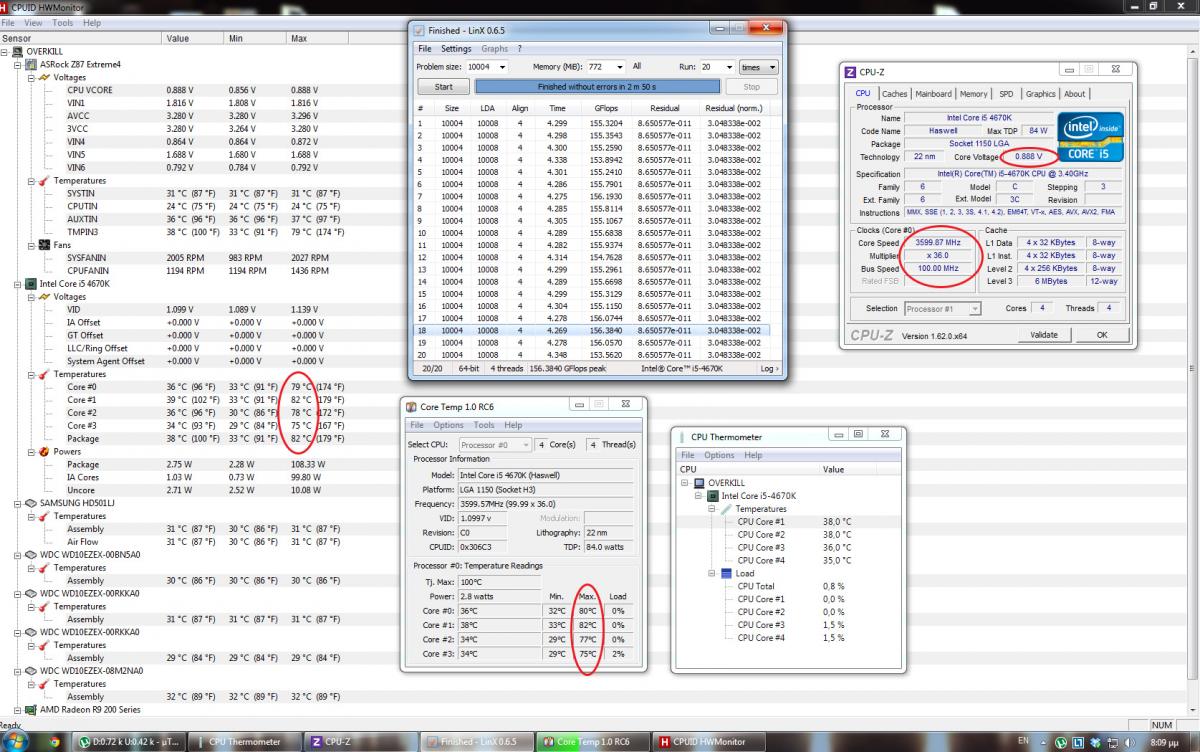Image resolution: width=1200 pixels, height=752 pixels.
Task: Open the Problem size dropdown in LinX
Action: [x=501, y=67]
